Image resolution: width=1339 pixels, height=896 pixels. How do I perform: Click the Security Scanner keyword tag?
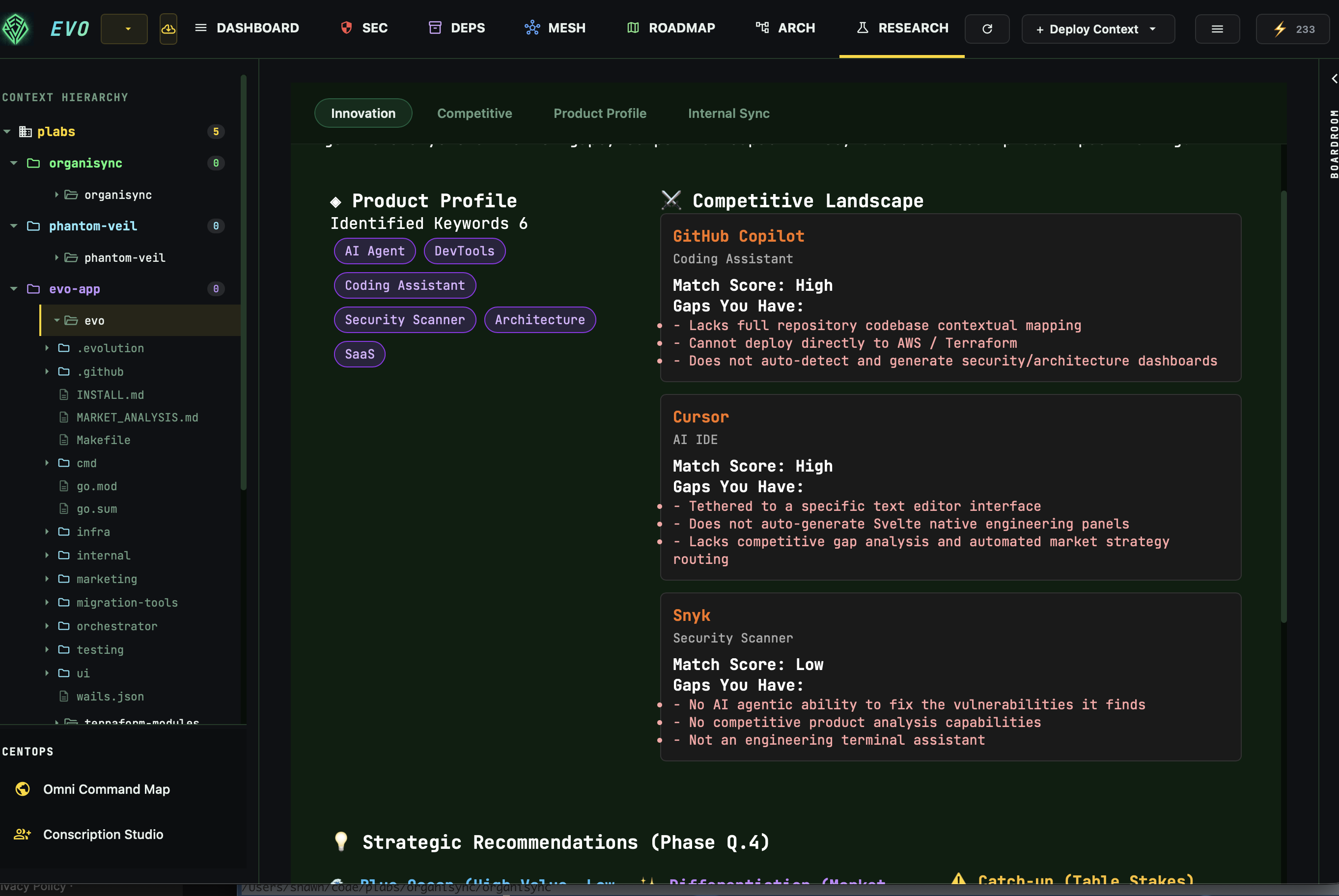[x=405, y=319]
